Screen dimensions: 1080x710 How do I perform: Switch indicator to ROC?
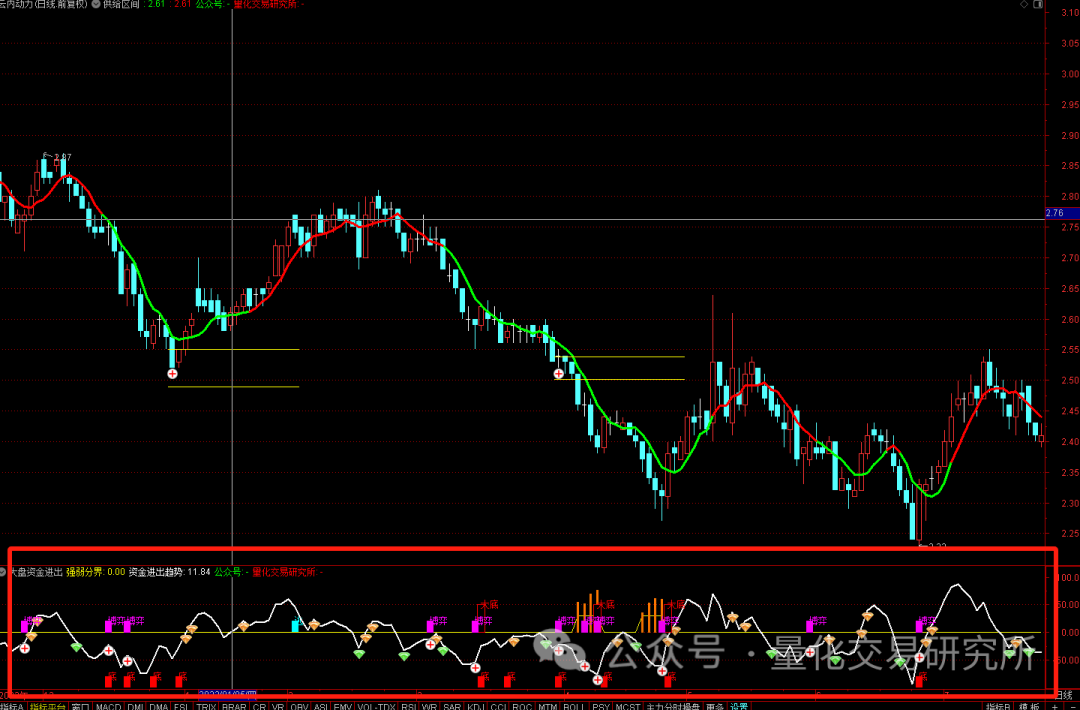click(522, 707)
